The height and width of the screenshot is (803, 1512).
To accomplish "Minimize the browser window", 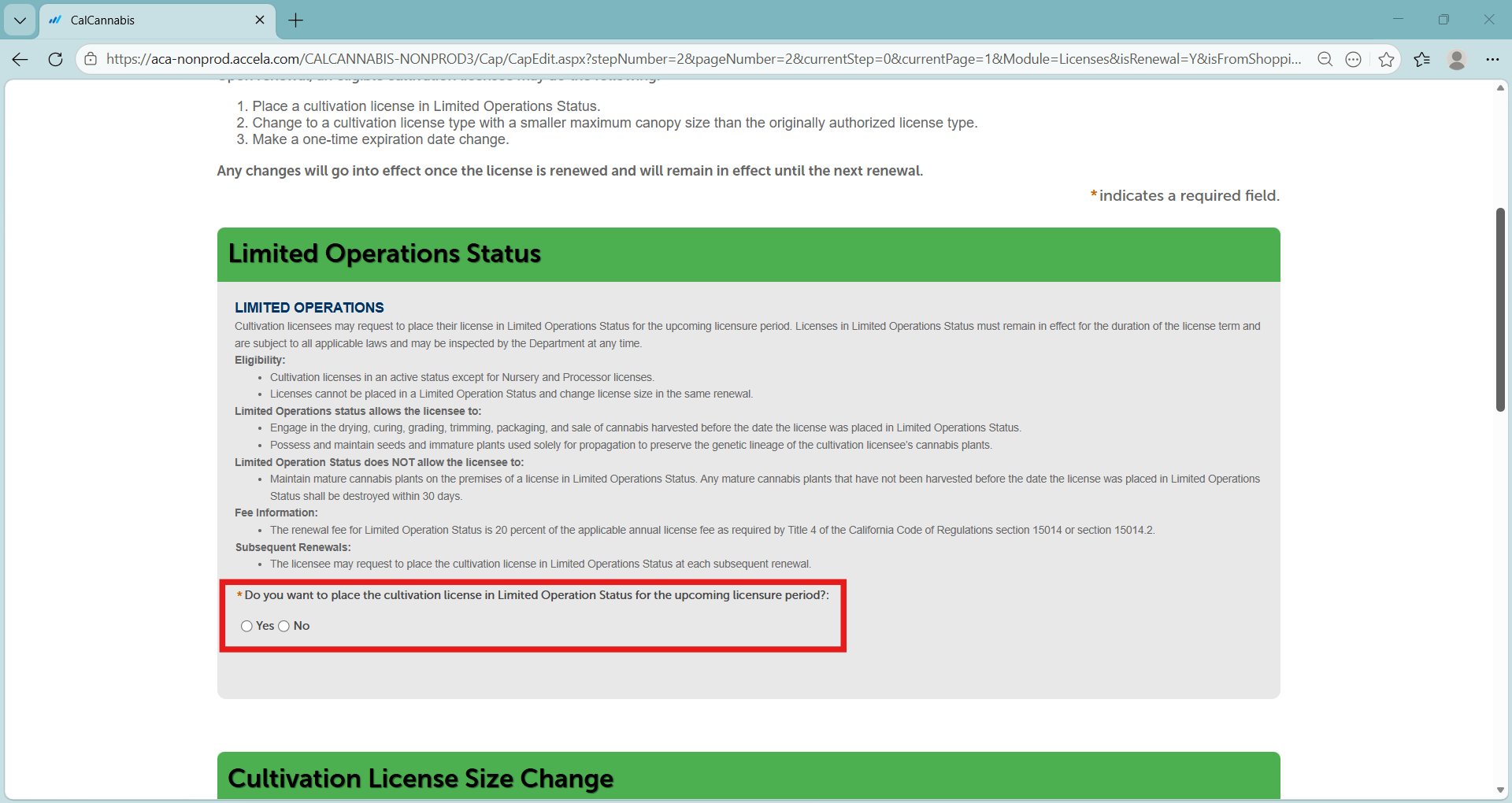I will 1399,20.
